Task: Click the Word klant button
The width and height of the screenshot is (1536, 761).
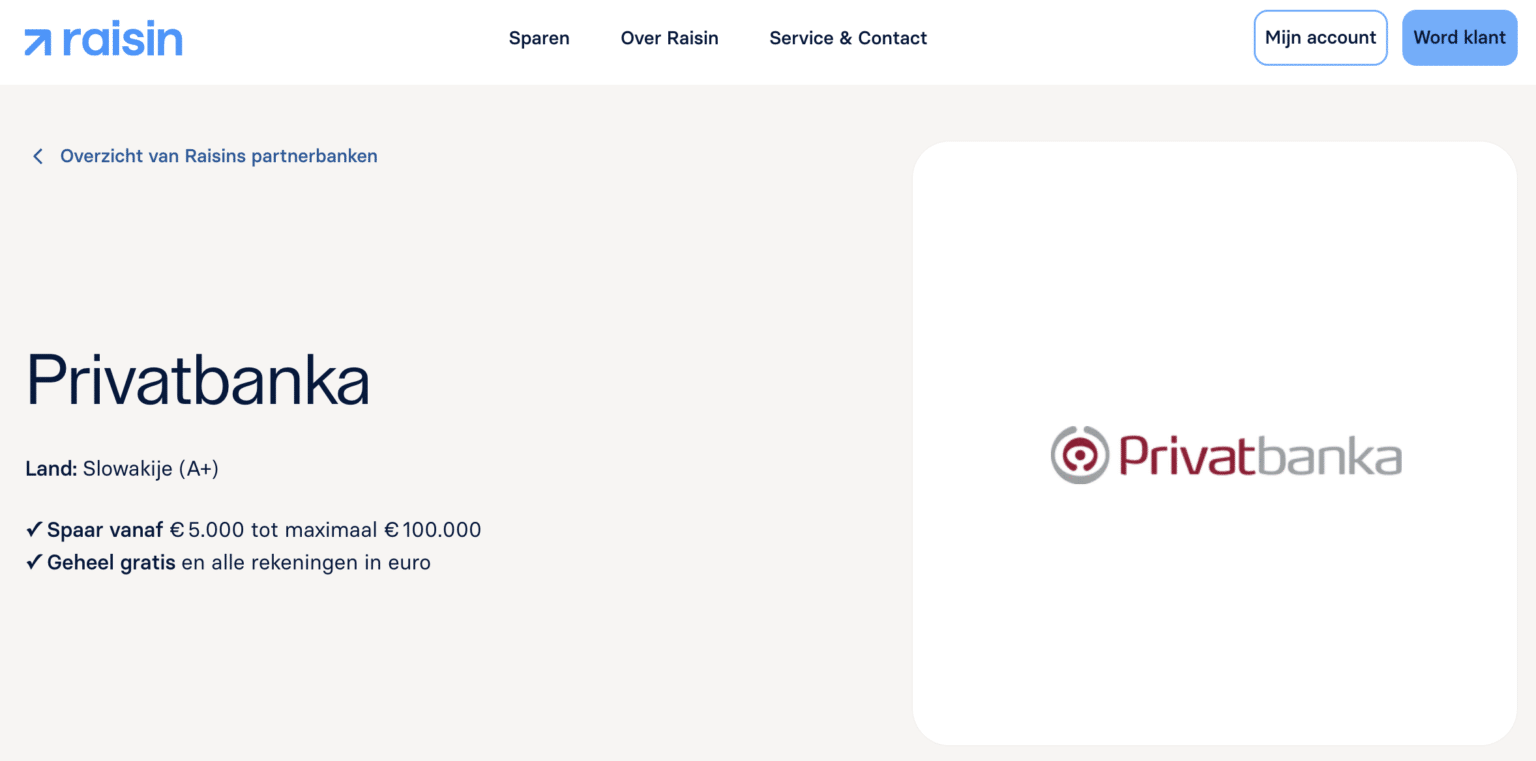Action: point(1459,37)
